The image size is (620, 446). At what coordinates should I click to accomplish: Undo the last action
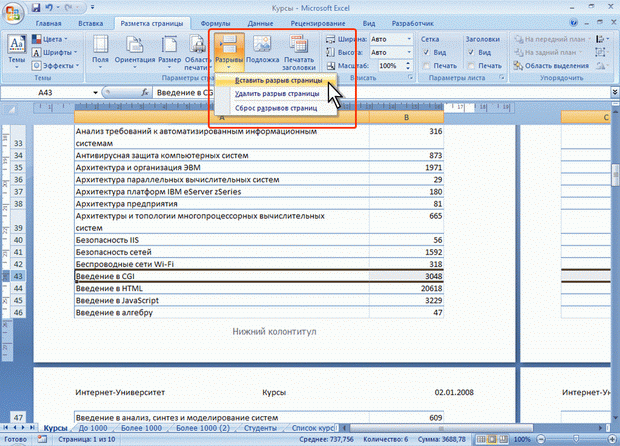(49, 7)
